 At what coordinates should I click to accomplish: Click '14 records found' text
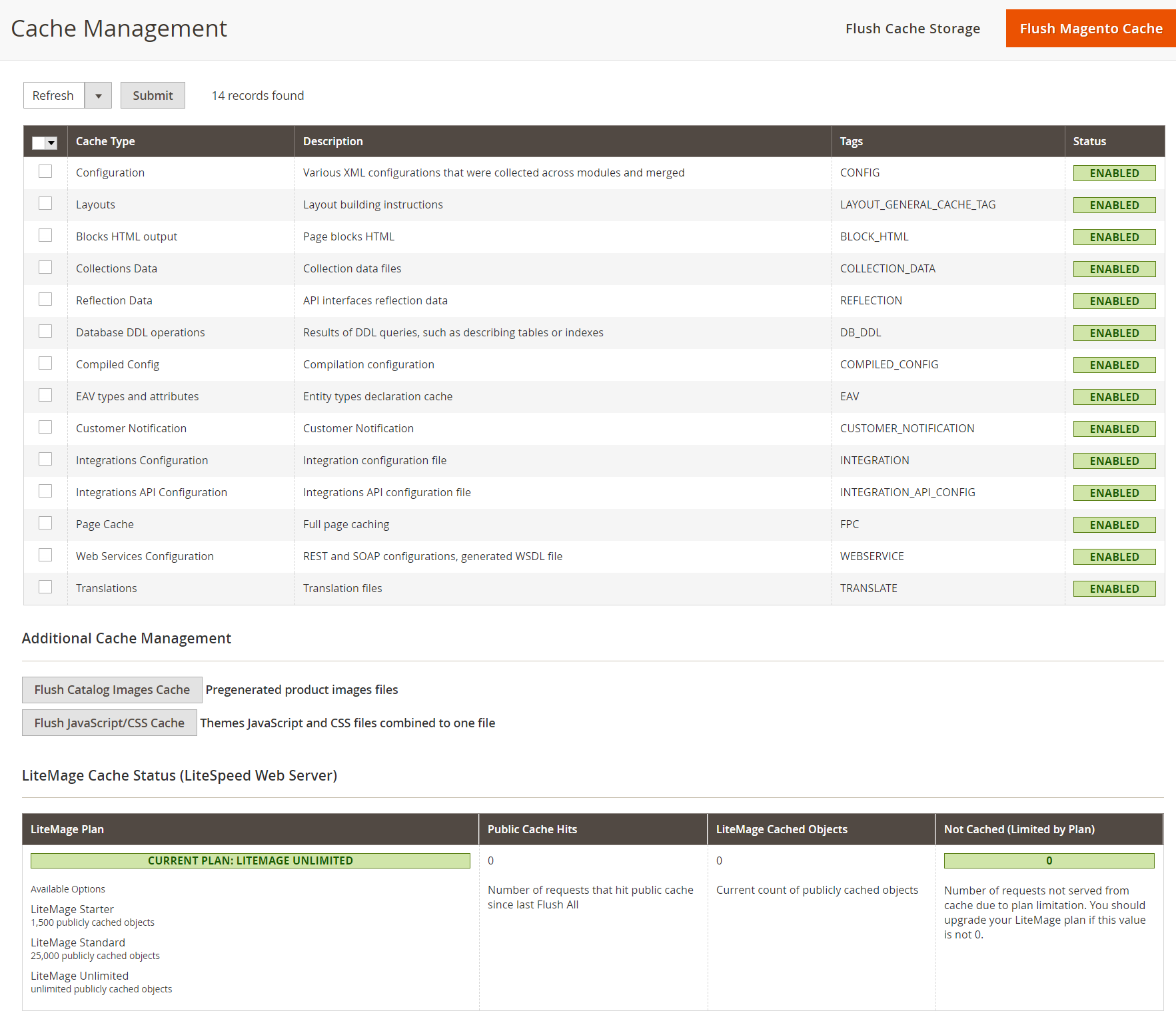pos(258,96)
